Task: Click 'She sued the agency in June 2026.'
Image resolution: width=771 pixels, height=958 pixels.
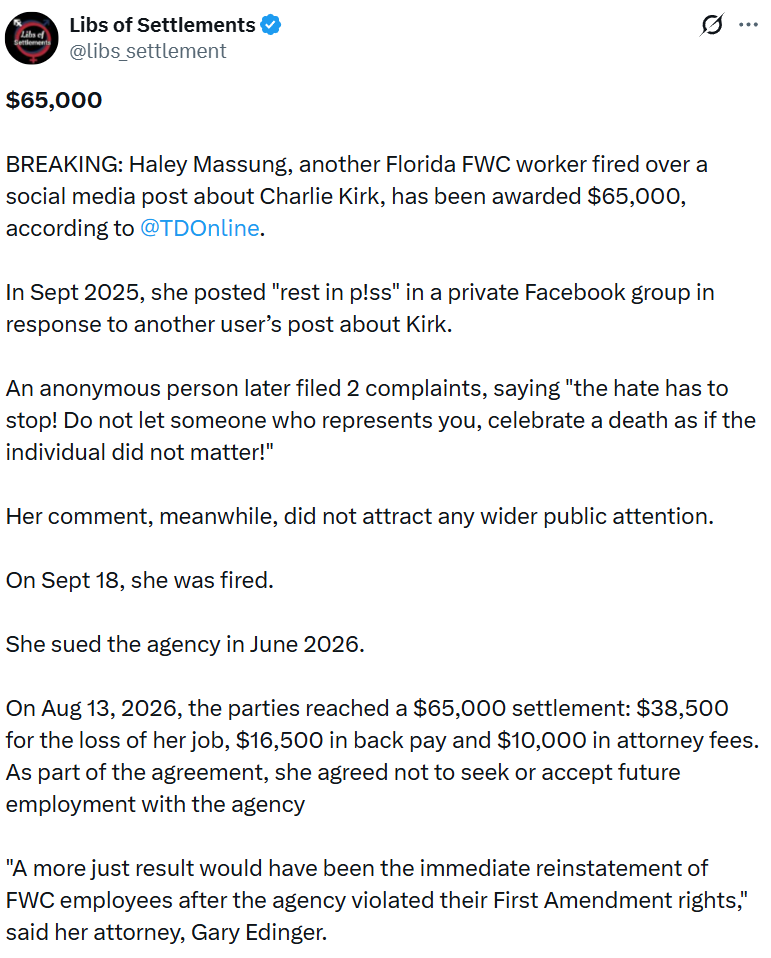Action: coord(185,644)
